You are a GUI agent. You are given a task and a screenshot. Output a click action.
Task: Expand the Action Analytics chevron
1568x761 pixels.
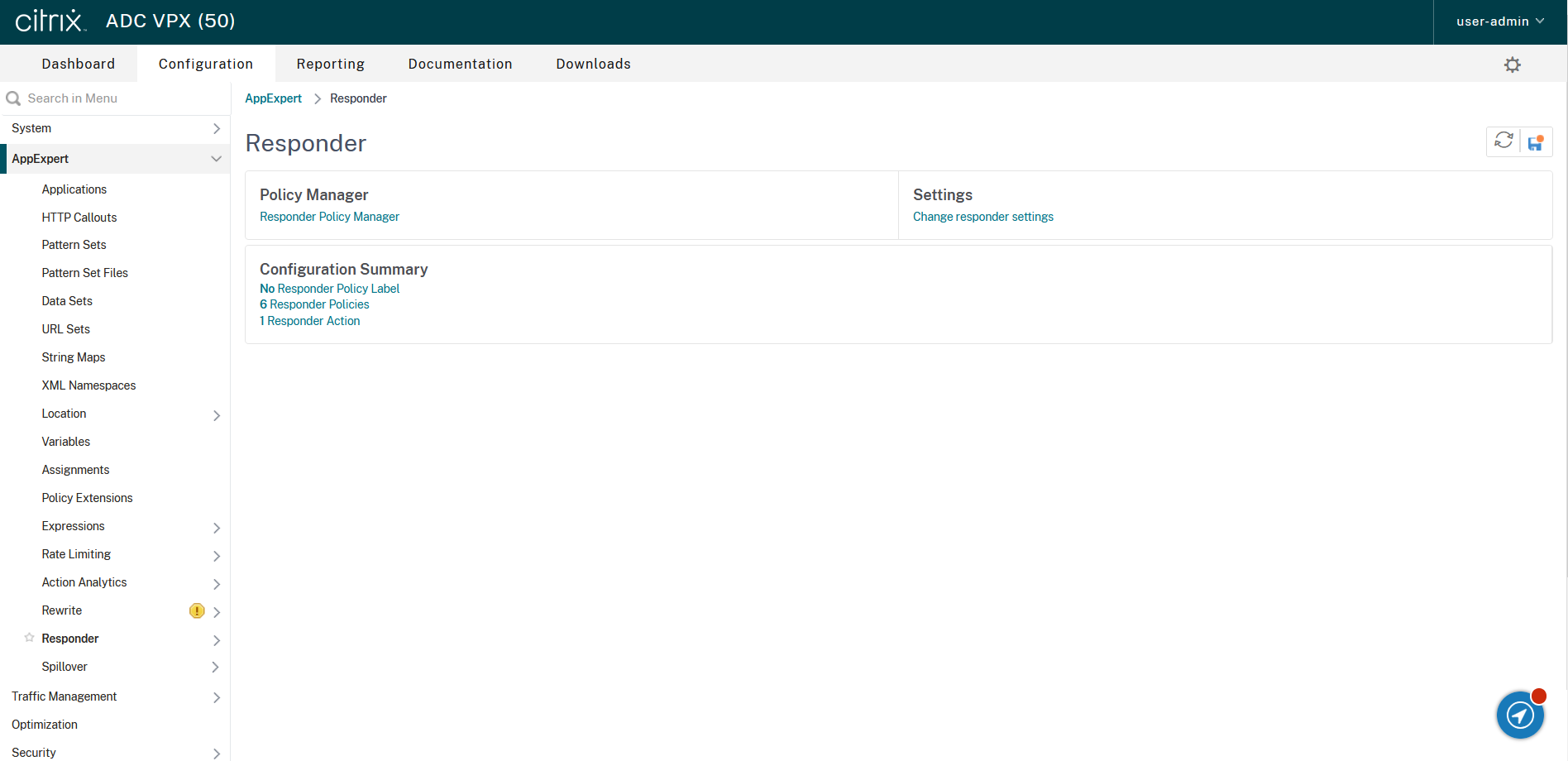coord(217,584)
